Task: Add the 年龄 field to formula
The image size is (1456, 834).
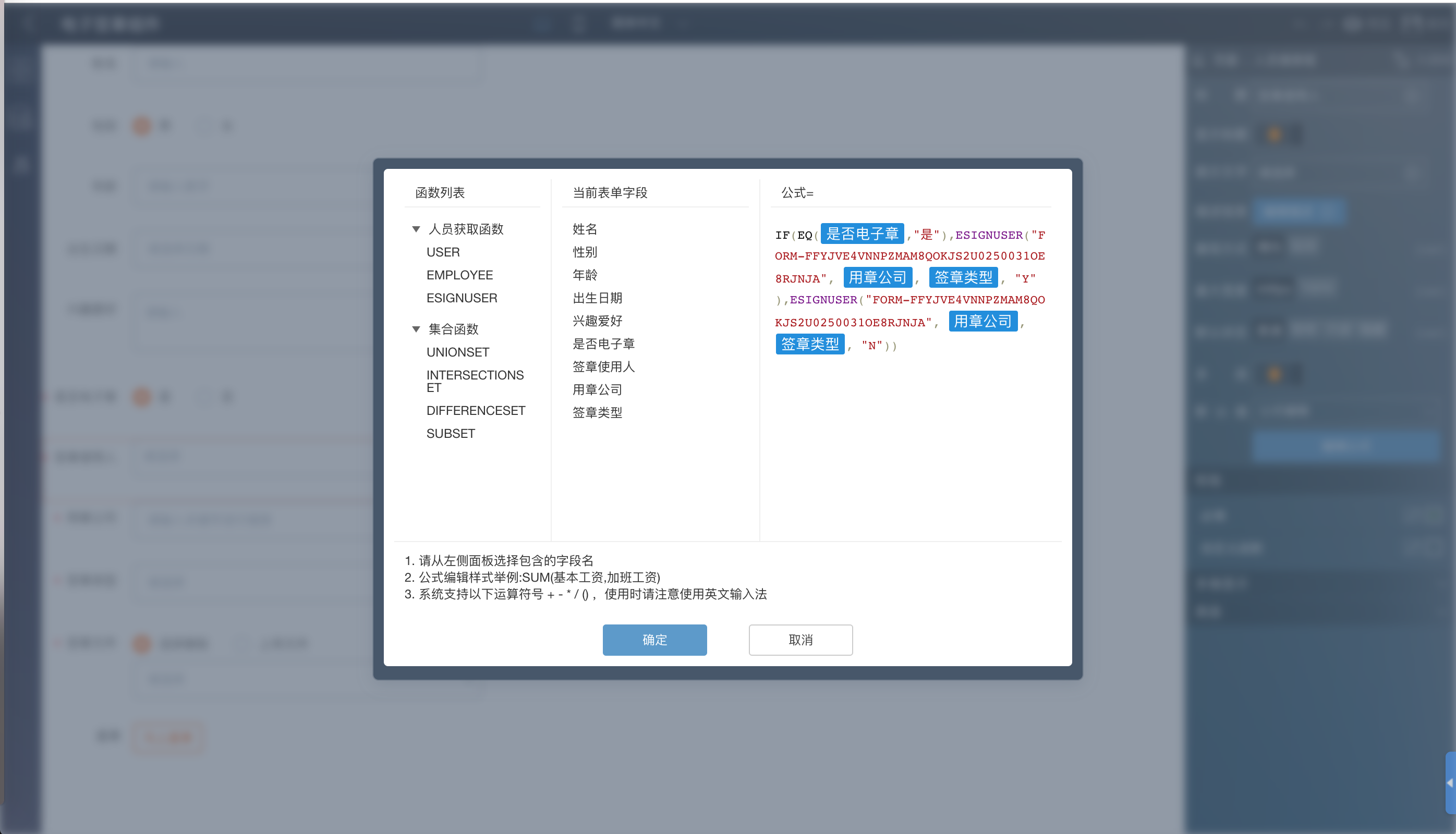Action: coord(585,275)
